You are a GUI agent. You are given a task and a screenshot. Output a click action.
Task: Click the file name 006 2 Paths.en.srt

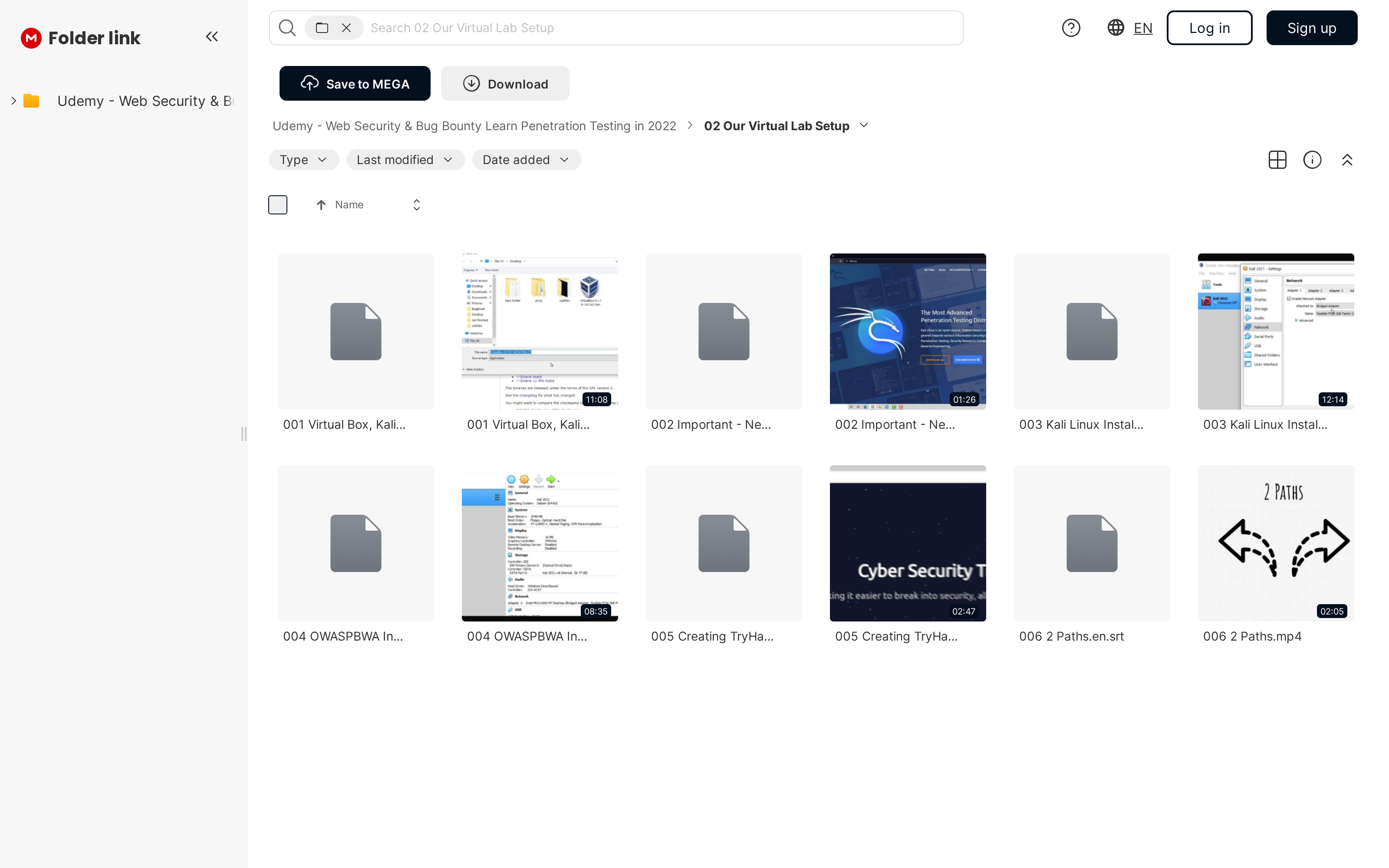pyautogui.click(x=1071, y=636)
